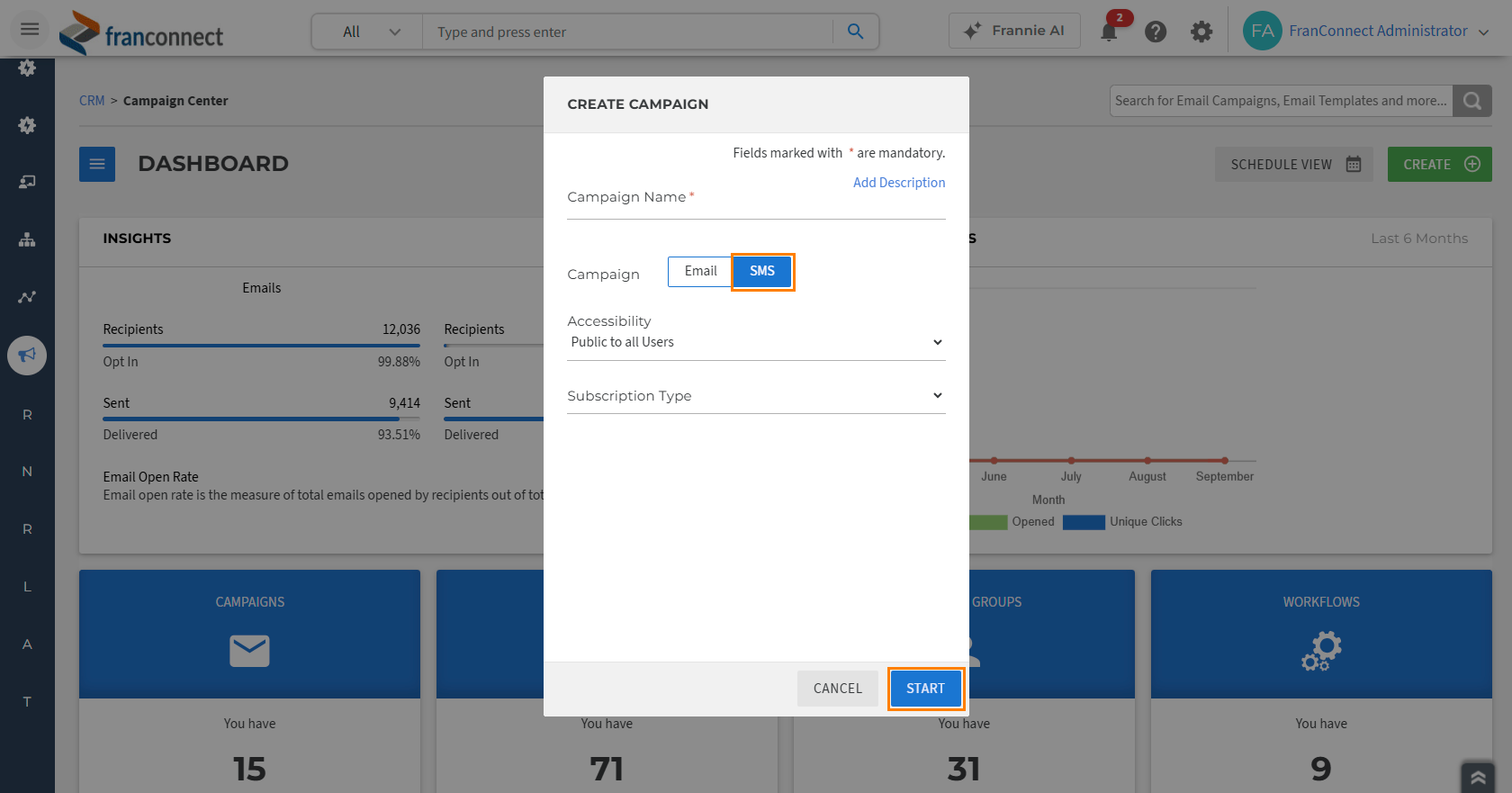Open SCHEDULE VIEW
The width and height of the screenshot is (1512, 793).
point(1294,164)
